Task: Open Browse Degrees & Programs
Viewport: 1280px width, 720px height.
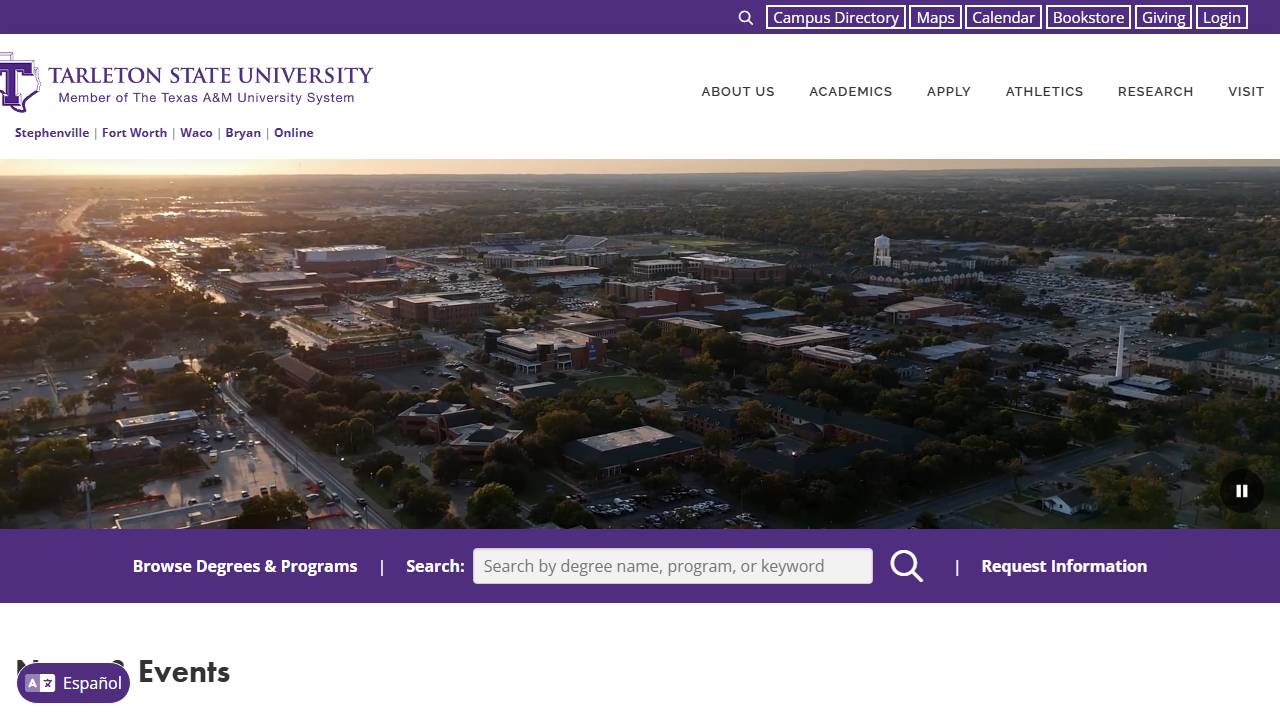Action: click(x=245, y=566)
